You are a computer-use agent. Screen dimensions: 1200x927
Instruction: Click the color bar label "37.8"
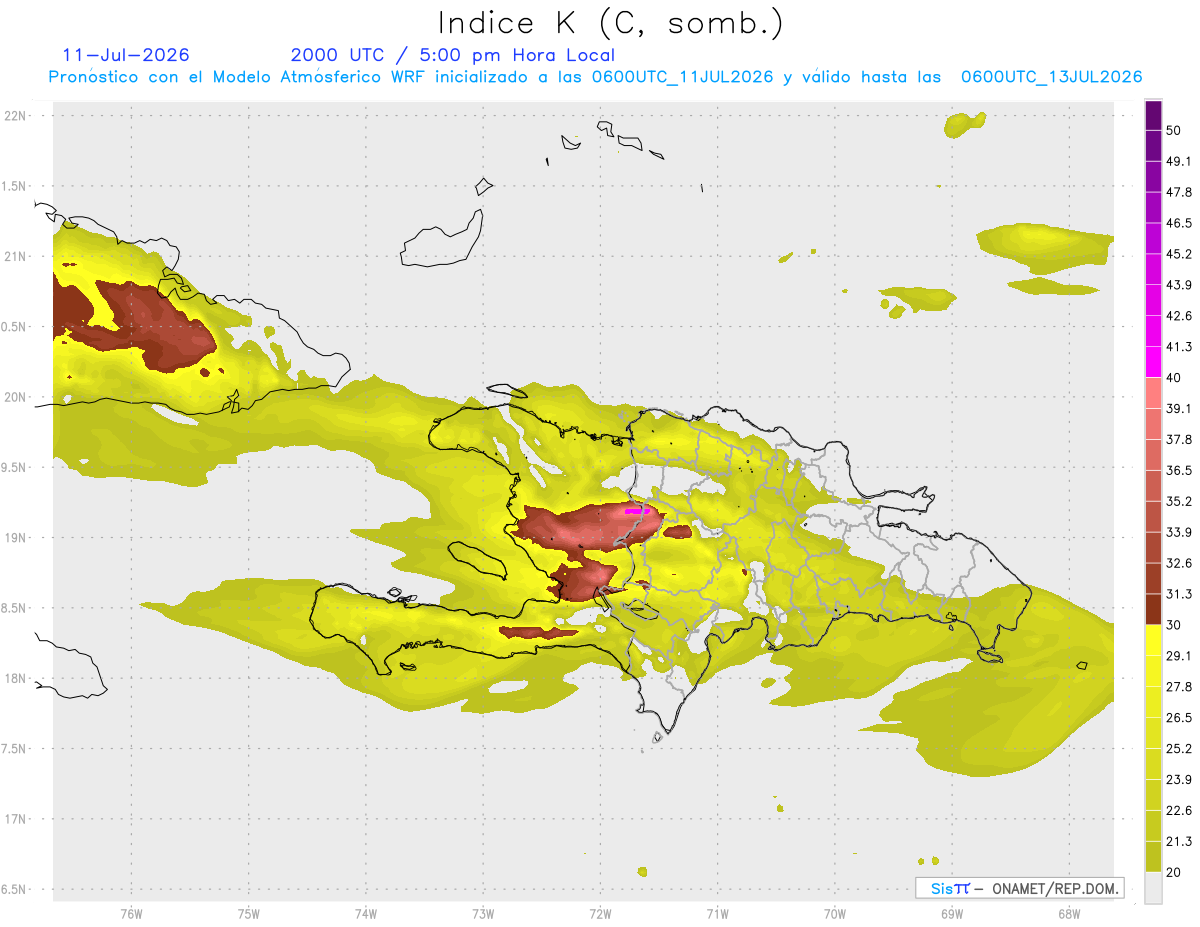[1179, 439]
